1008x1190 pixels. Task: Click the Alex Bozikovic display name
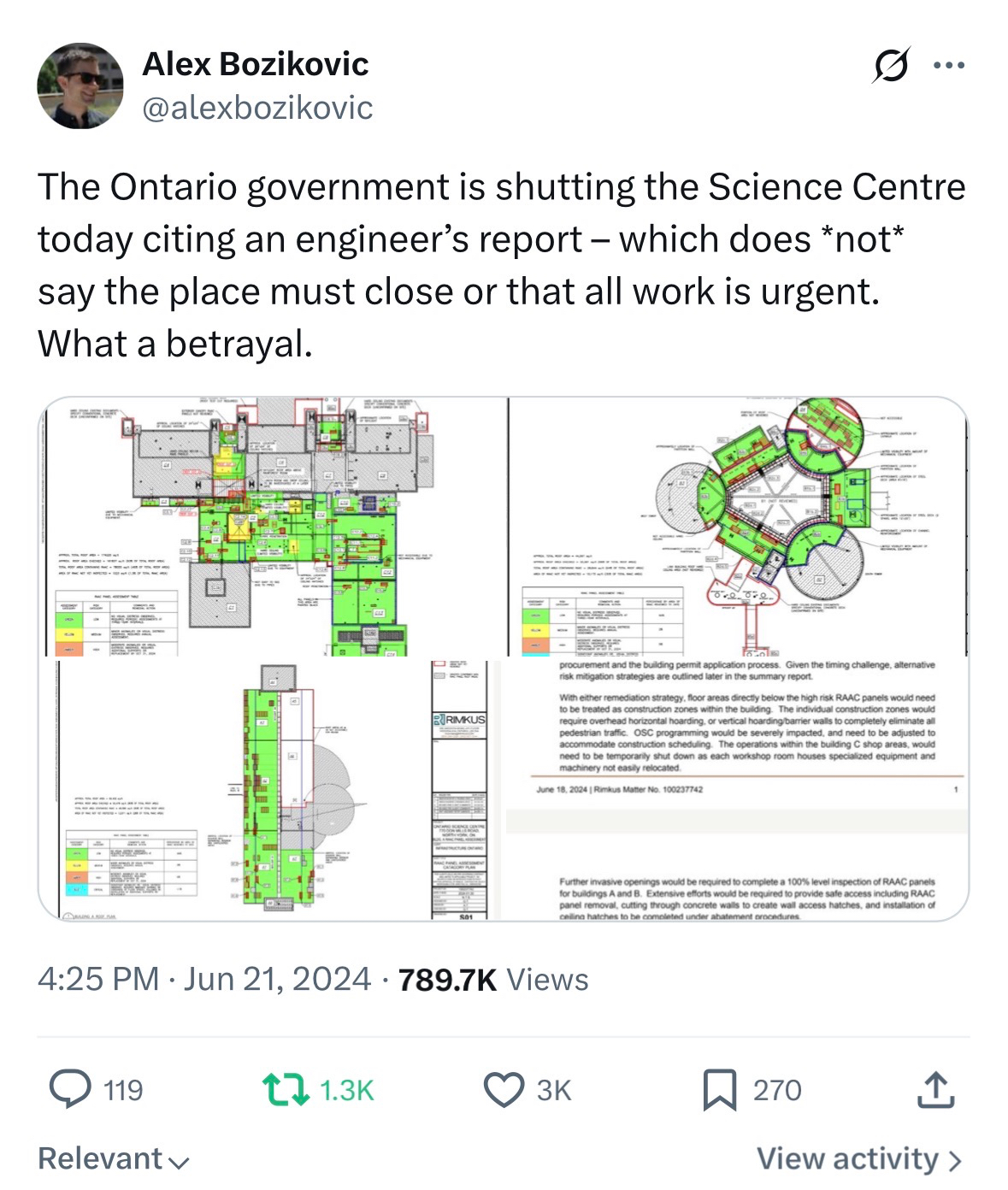pyautogui.click(x=255, y=63)
